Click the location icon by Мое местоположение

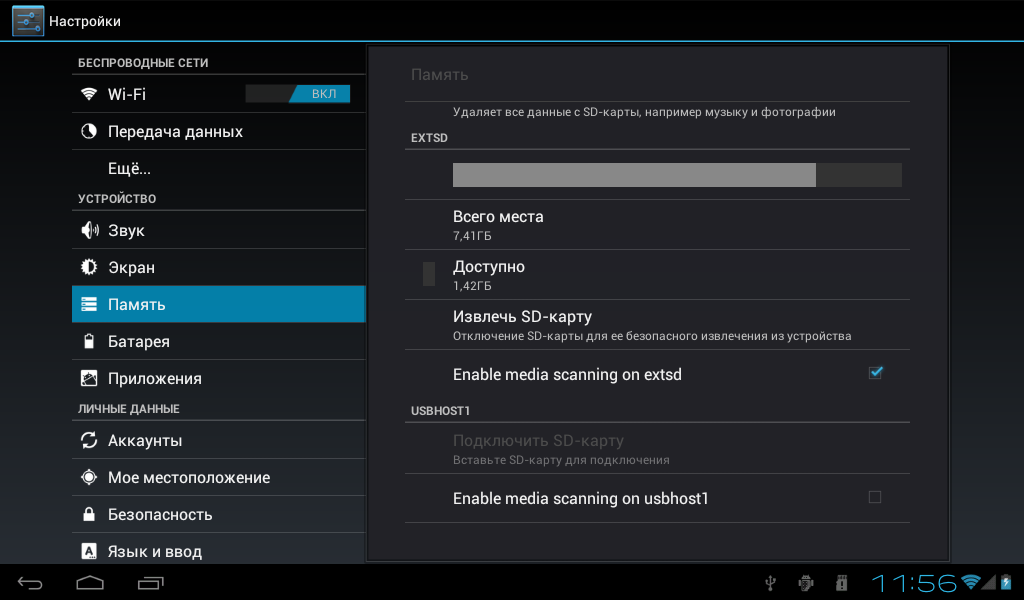[89, 477]
